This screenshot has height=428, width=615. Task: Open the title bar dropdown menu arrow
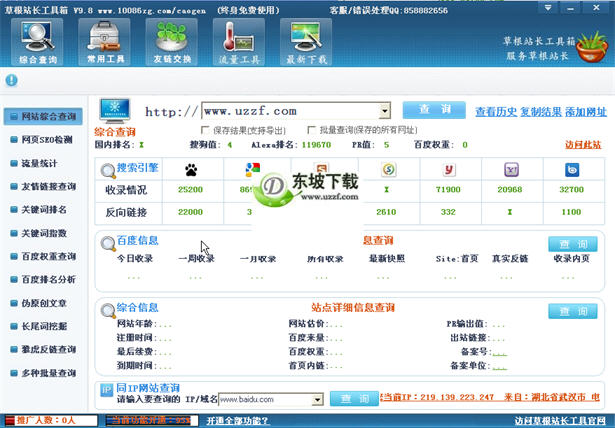[x=548, y=7]
